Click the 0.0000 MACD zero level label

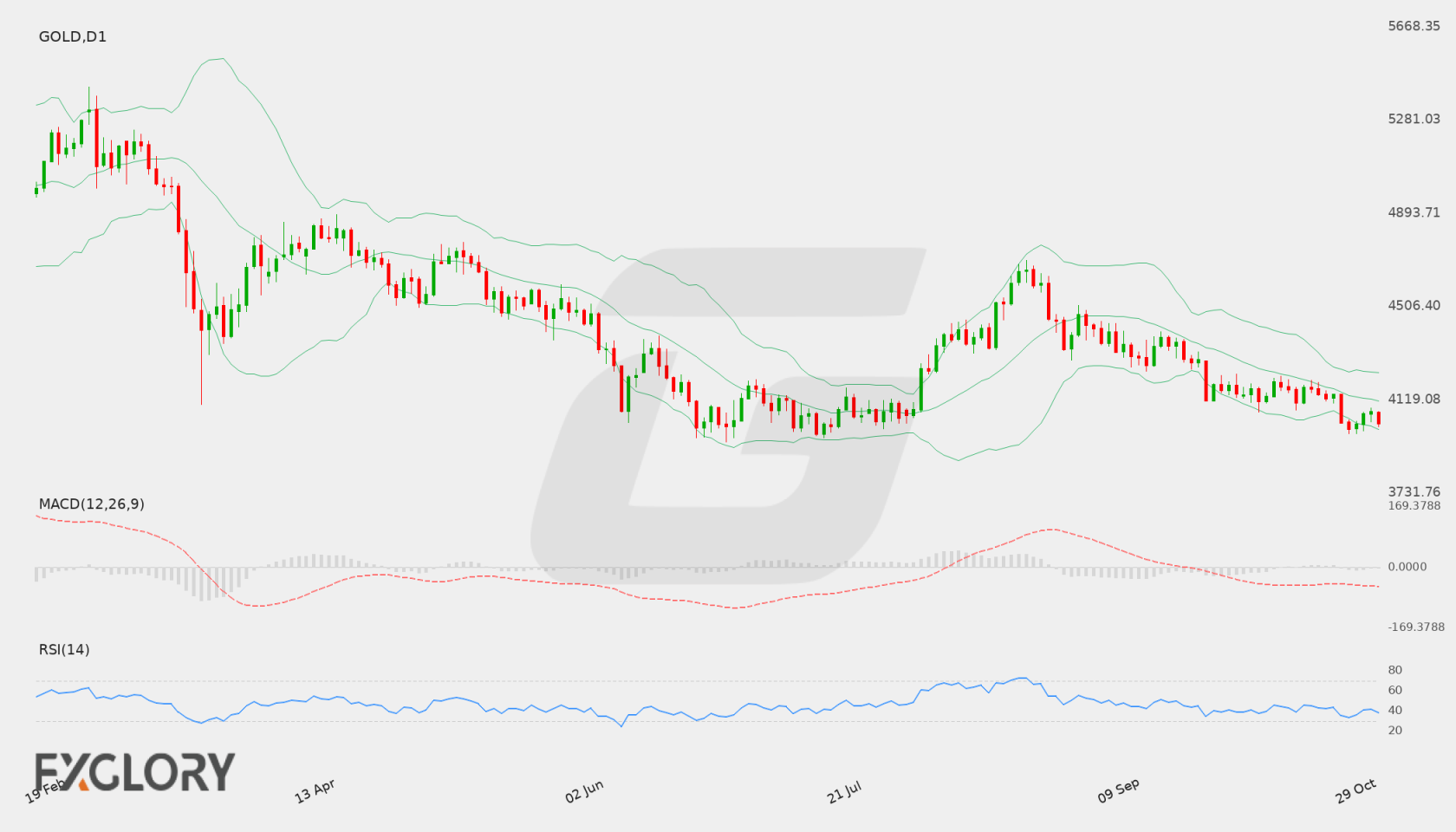[x=1407, y=566]
